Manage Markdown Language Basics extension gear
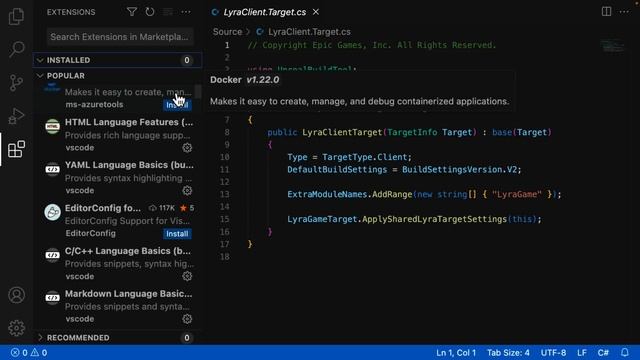The height and width of the screenshot is (360, 640). [187, 319]
